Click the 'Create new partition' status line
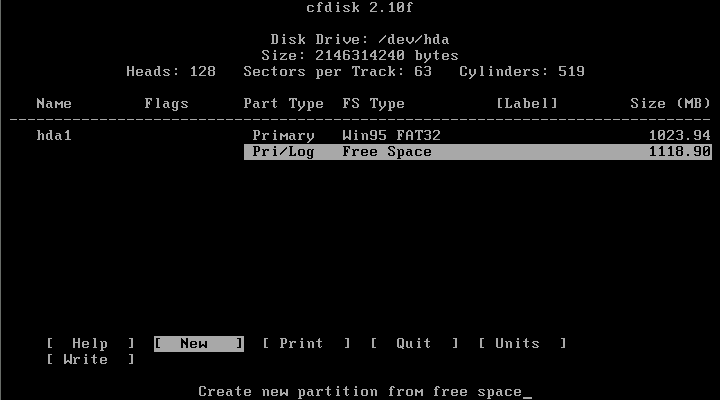The width and height of the screenshot is (720, 400). point(360,391)
